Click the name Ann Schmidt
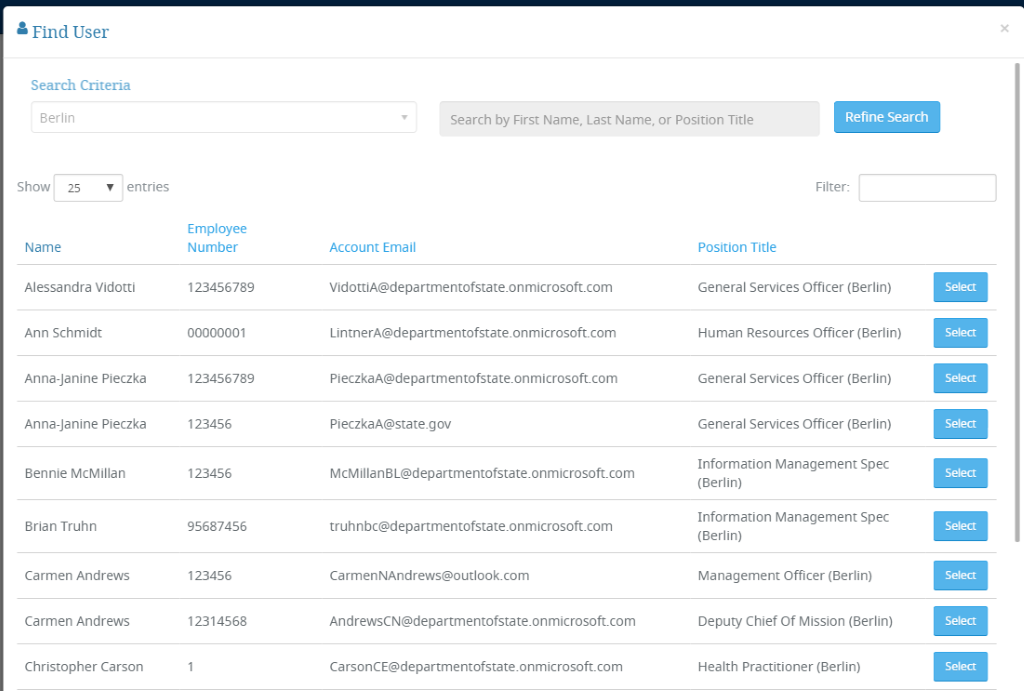The height and width of the screenshot is (691, 1024). coord(63,333)
